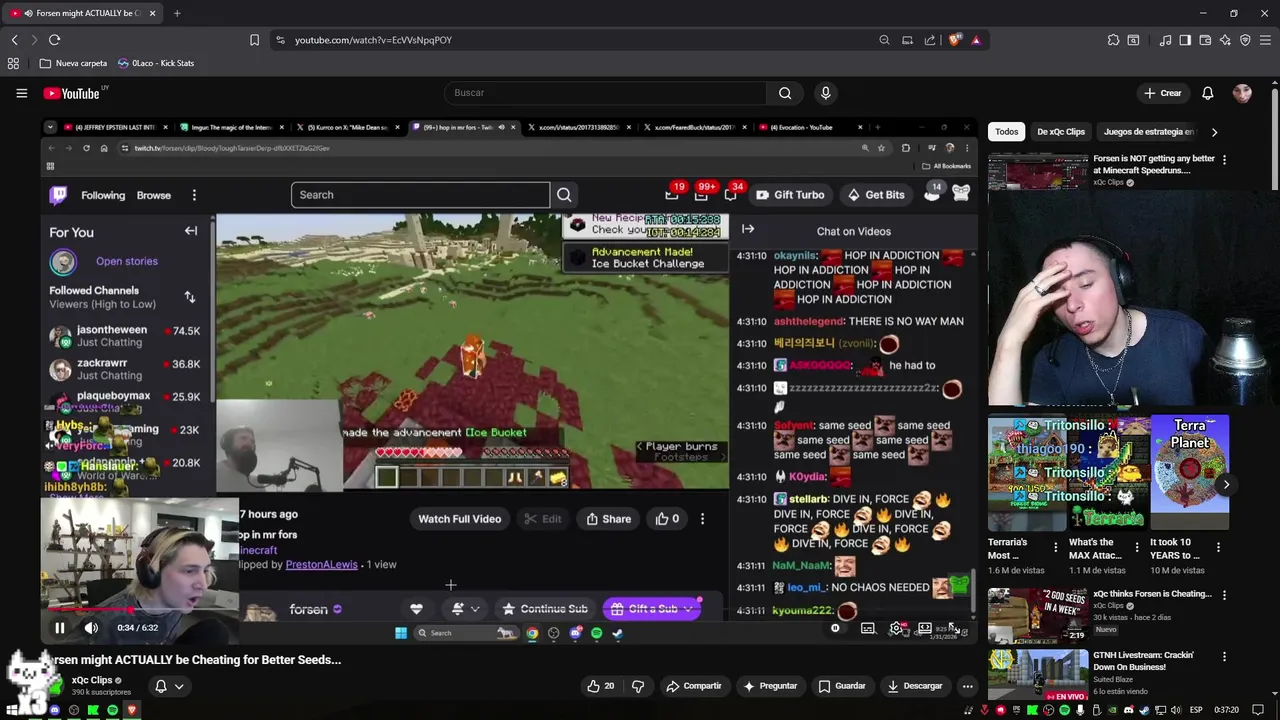Start voice search with microphone
The width and height of the screenshot is (1280, 720).
825,93
